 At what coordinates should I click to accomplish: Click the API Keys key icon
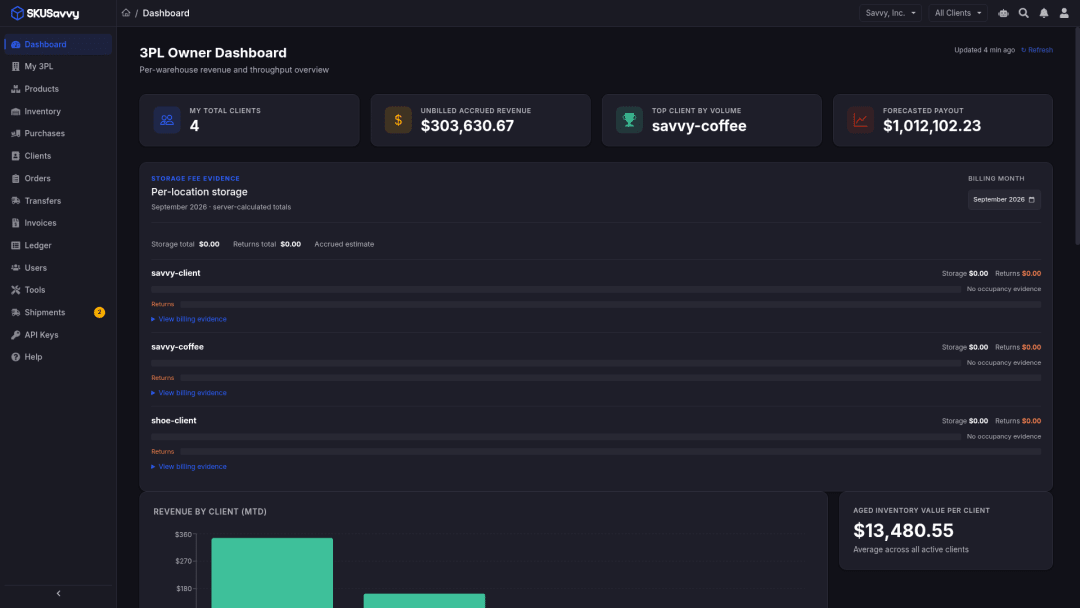tap(15, 335)
